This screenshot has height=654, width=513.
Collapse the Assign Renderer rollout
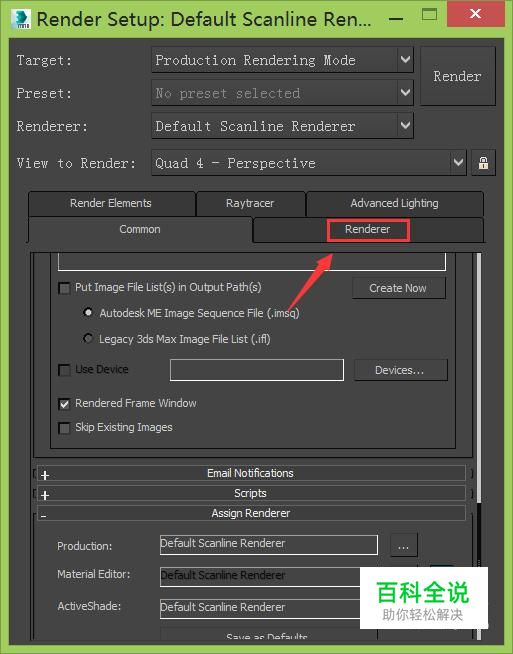tap(251, 513)
